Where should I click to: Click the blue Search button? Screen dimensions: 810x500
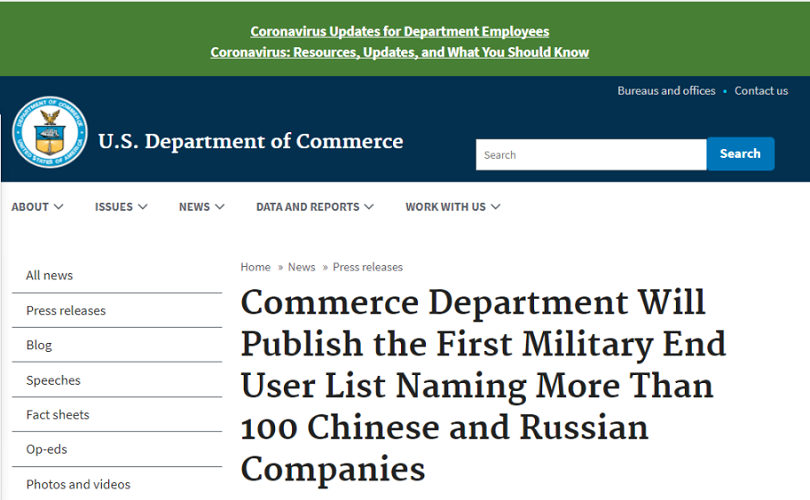(x=740, y=154)
